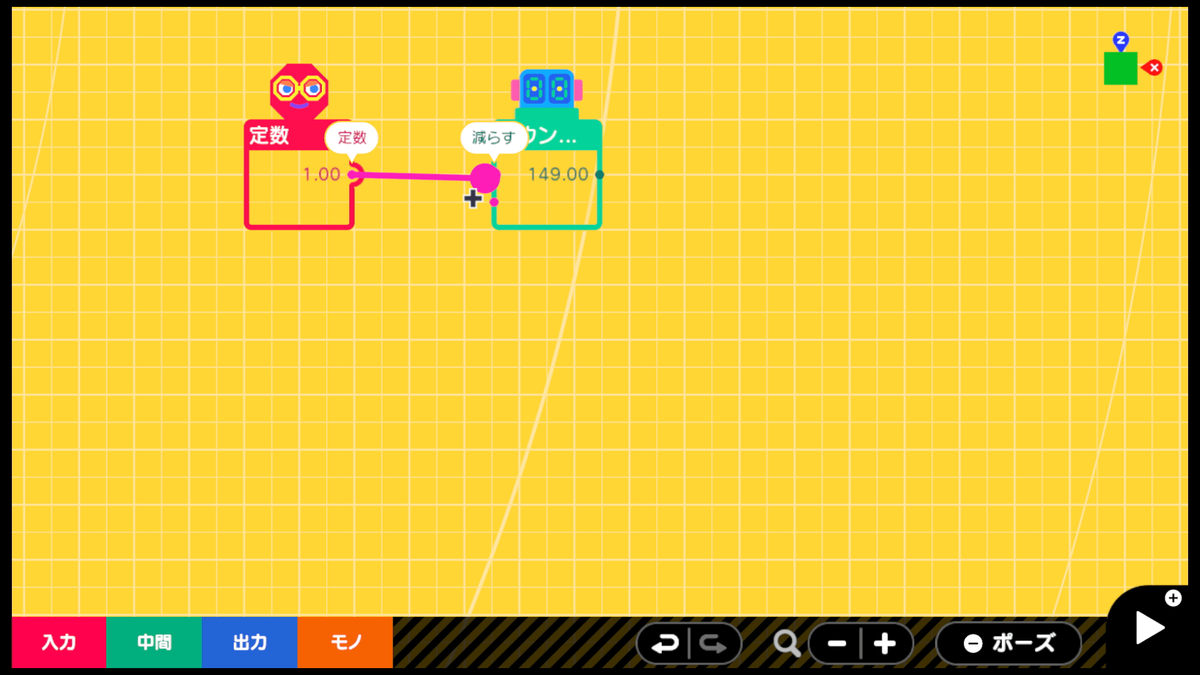Select the green square in the minimap
This screenshot has width=1200, height=675.
click(x=1120, y=68)
